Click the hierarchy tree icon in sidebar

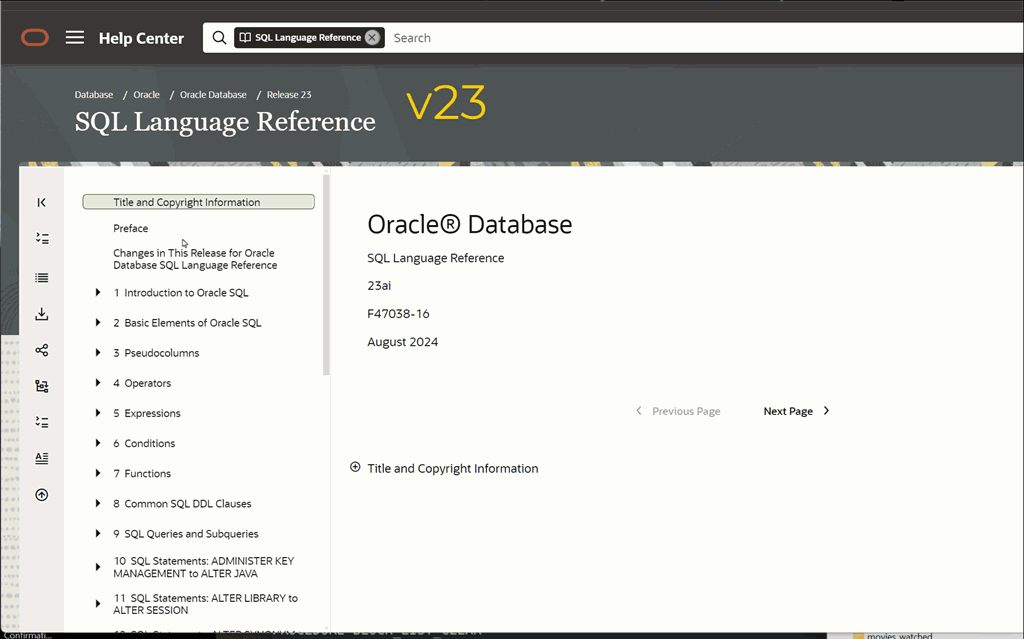(42, 386)
